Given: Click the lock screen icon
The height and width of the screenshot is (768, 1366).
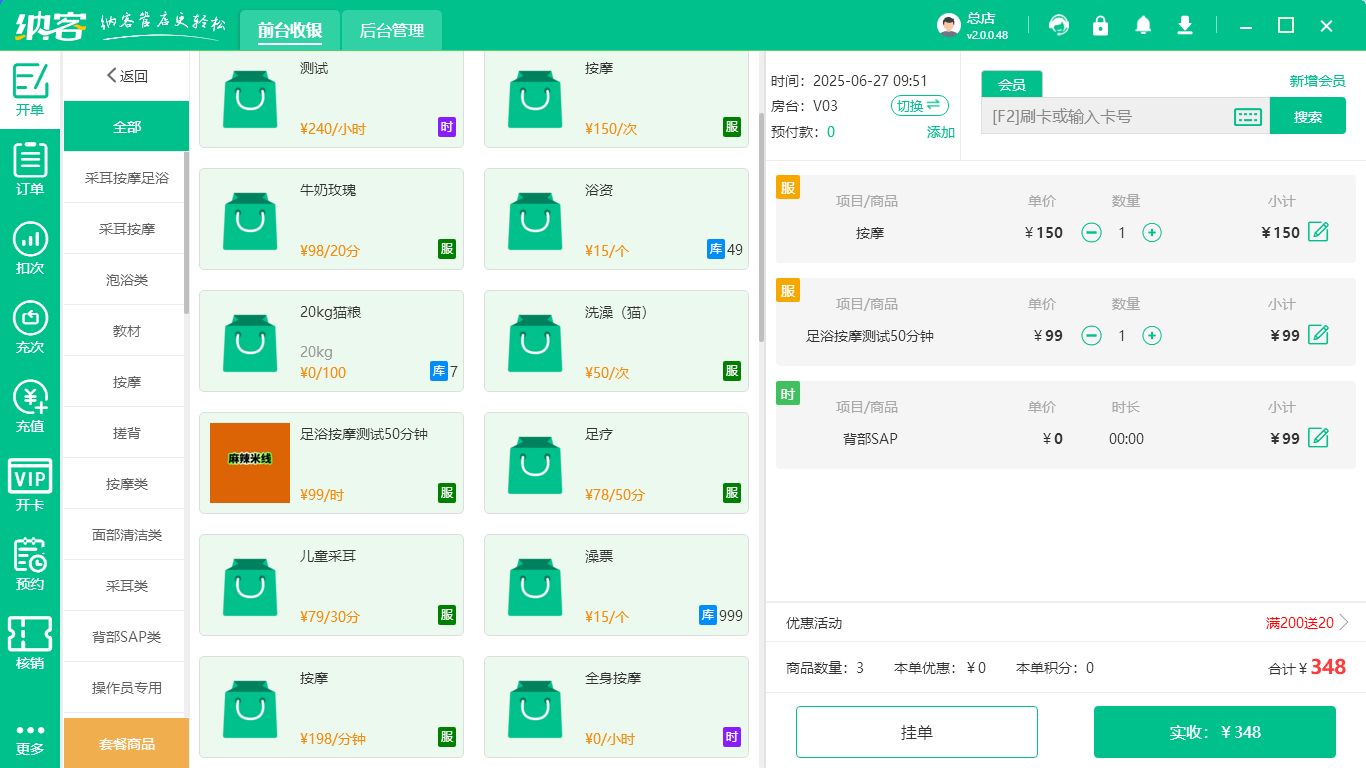Looking at the screenshot, I should click(x=1101, y=25).
